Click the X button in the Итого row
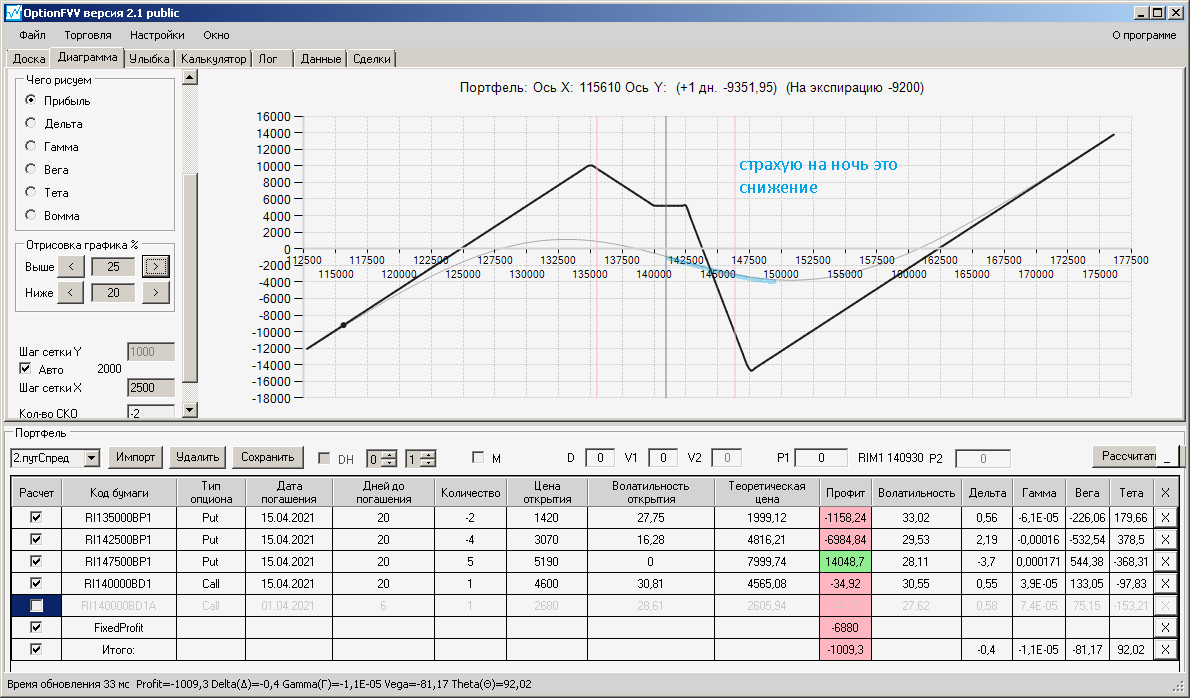This screenshot has height=698, width=1190. (x=1165, y=649)
